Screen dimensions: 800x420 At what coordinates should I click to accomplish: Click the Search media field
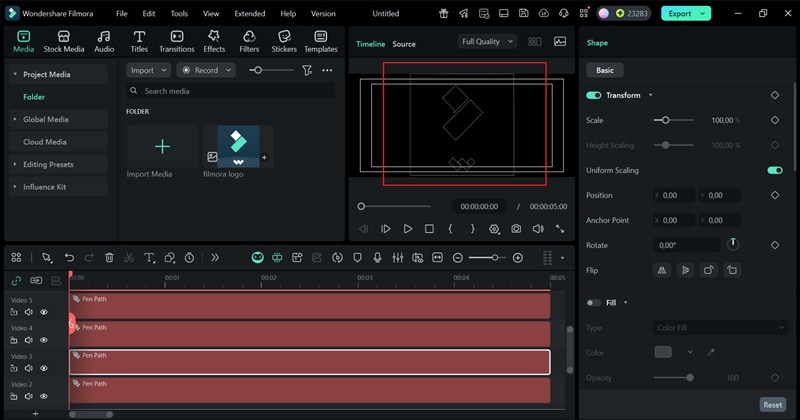(x=230, y=91)
